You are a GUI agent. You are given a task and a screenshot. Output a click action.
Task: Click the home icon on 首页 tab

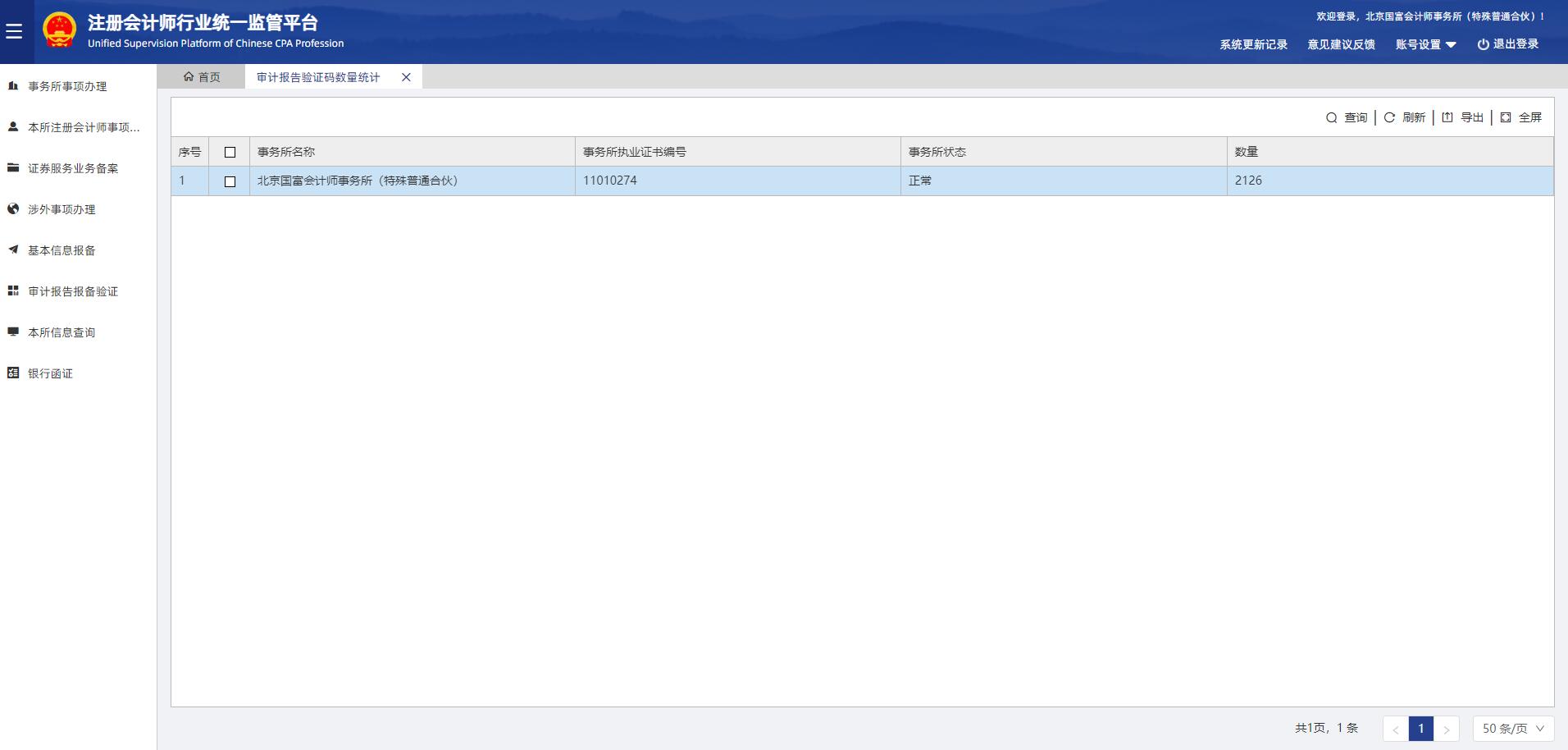coord(189,77)
